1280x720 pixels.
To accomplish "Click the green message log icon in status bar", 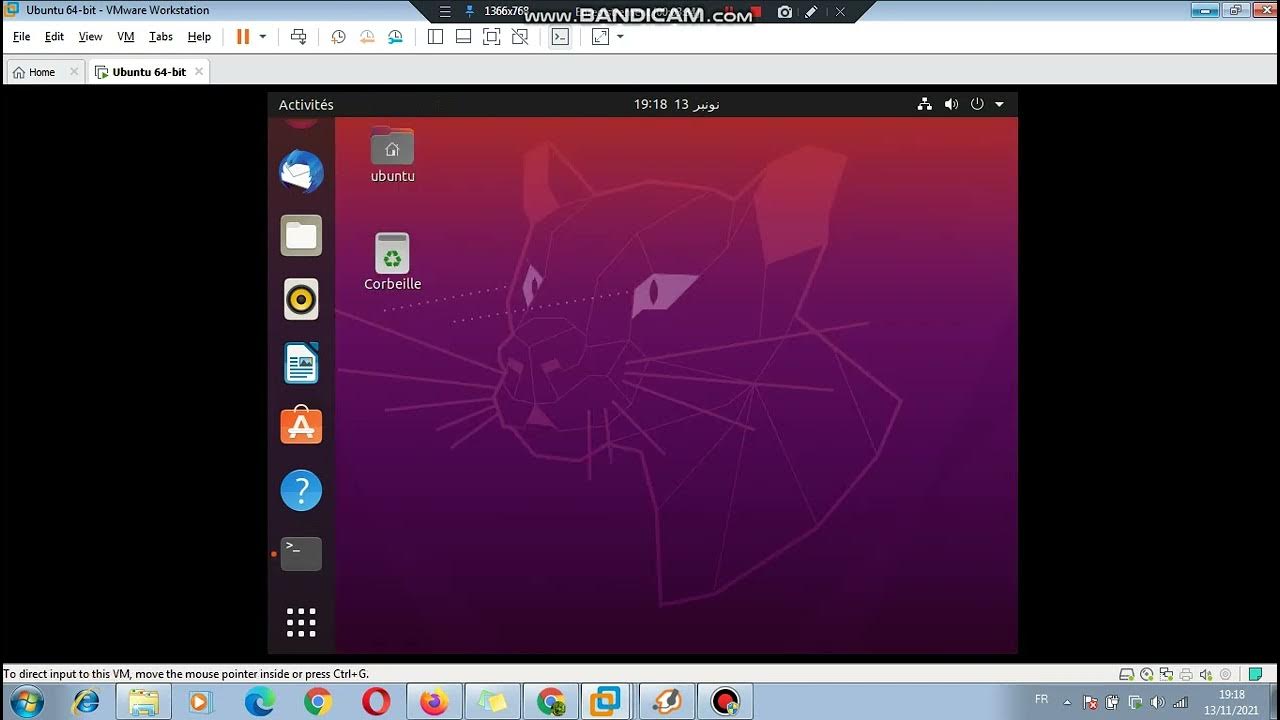I will click(1255, 674).
